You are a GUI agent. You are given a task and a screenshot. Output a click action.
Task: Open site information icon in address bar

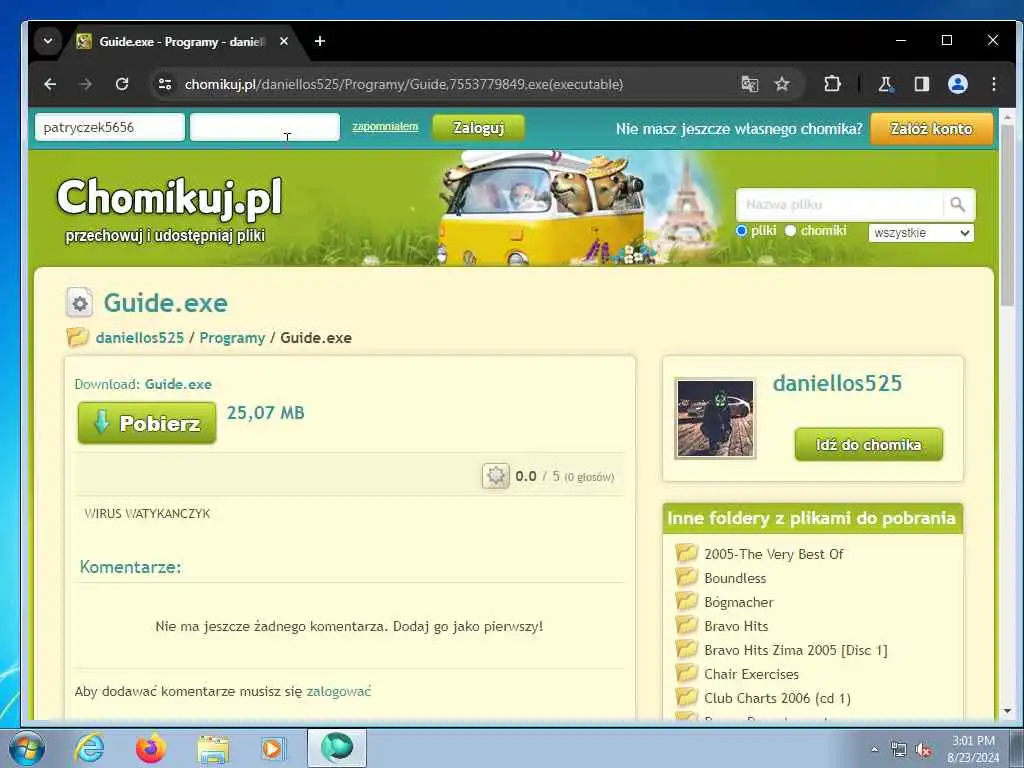pos(165,84)
